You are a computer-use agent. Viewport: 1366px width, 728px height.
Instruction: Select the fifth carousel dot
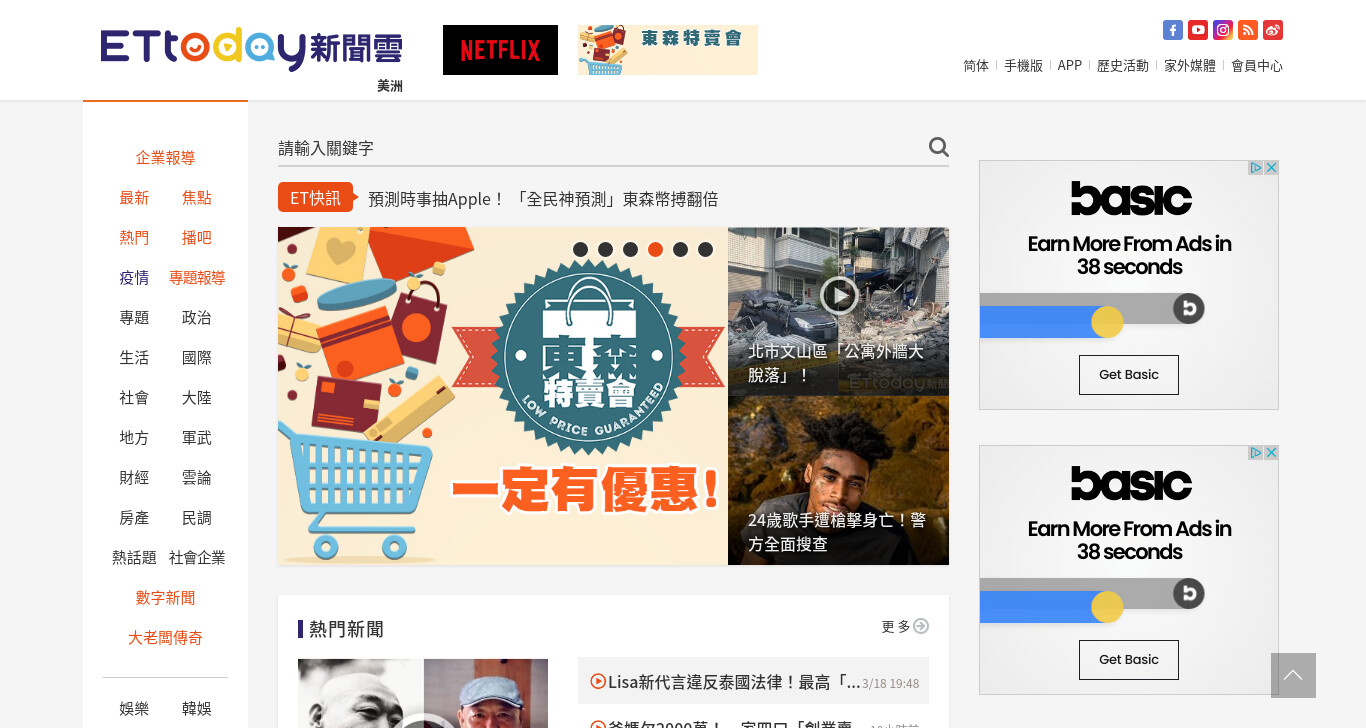coord(680,249)
